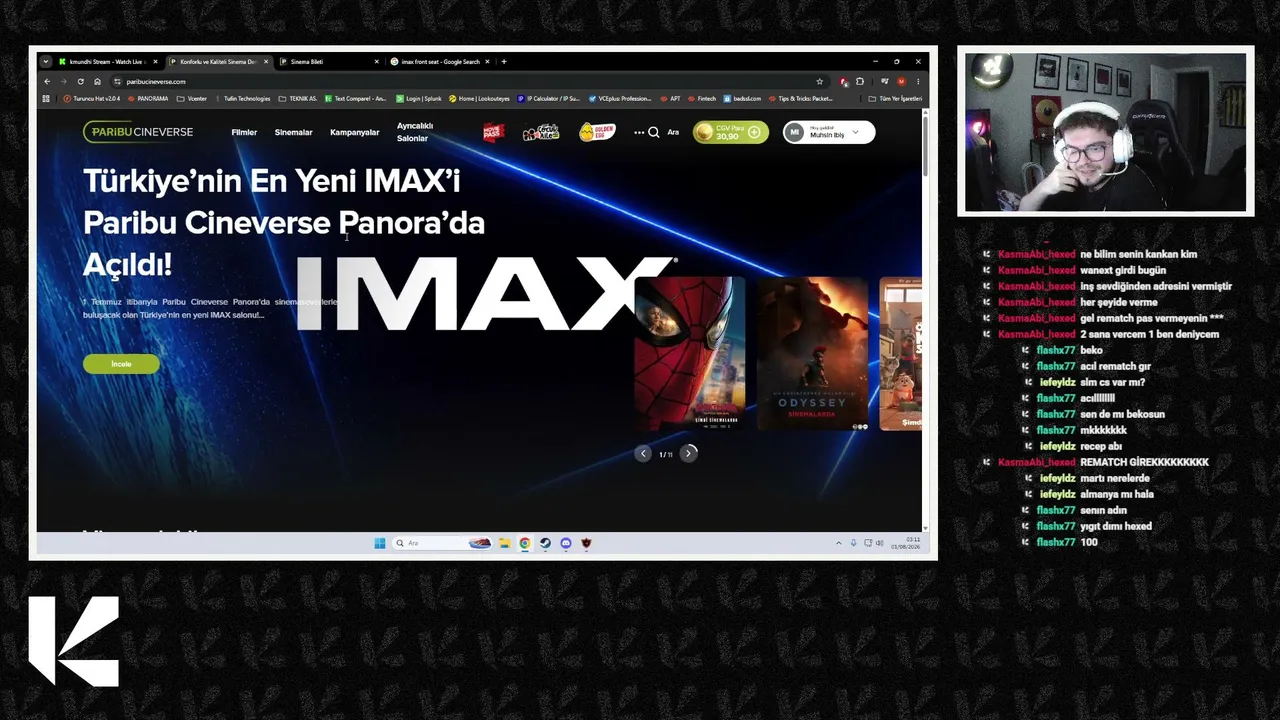Open the three-dots more menu in site header
Image resolution: width=1280 pixels, height=720 pixels.
pos(639,132)
